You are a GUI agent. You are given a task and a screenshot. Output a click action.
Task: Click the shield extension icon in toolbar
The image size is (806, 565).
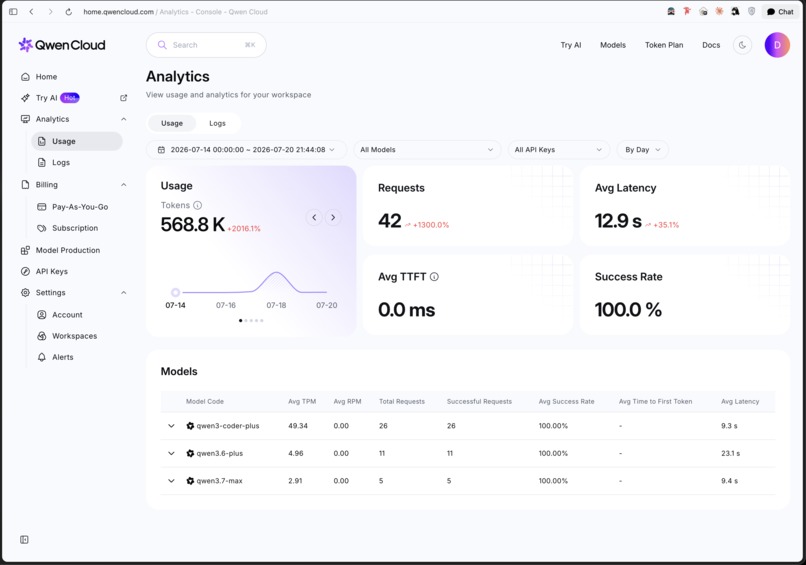coord(752,11)
